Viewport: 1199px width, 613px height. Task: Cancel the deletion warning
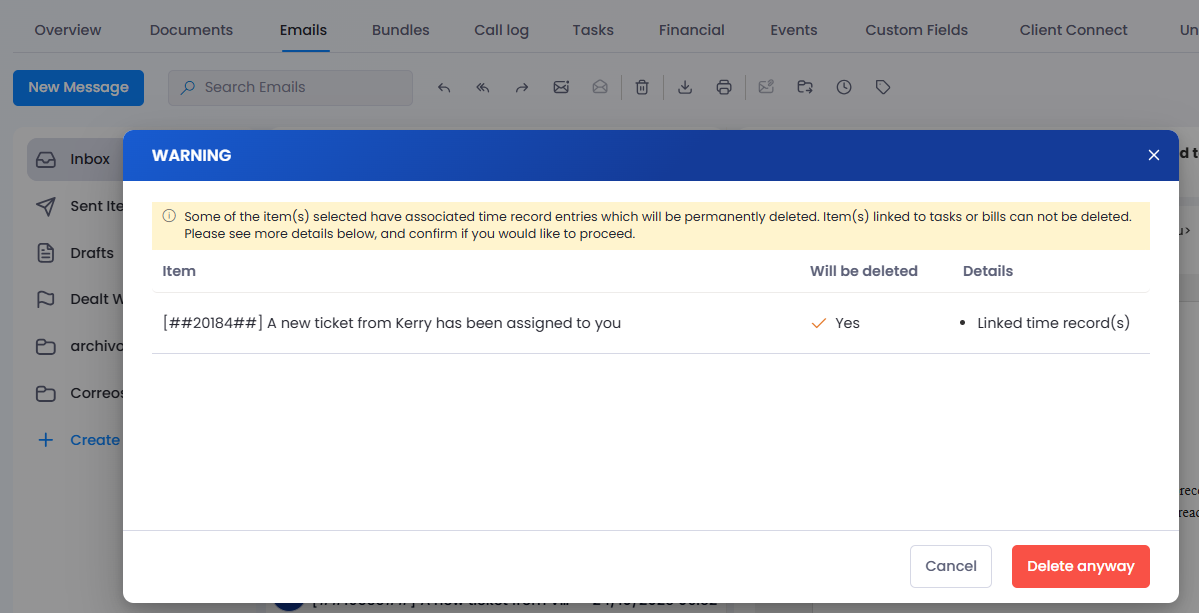pyautogui.click(x=950, y=566)
